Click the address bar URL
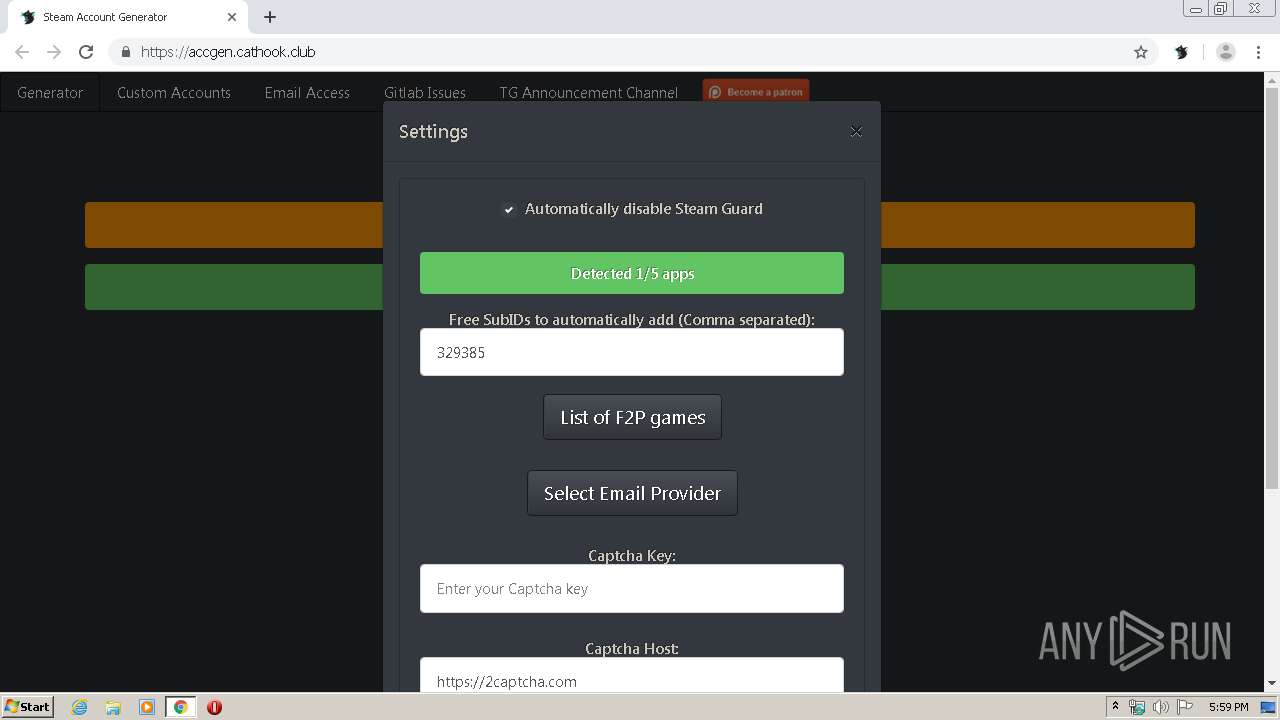The height and width of the screenshot is (720, 1280). pyautogui.click(x=228, y=52)
